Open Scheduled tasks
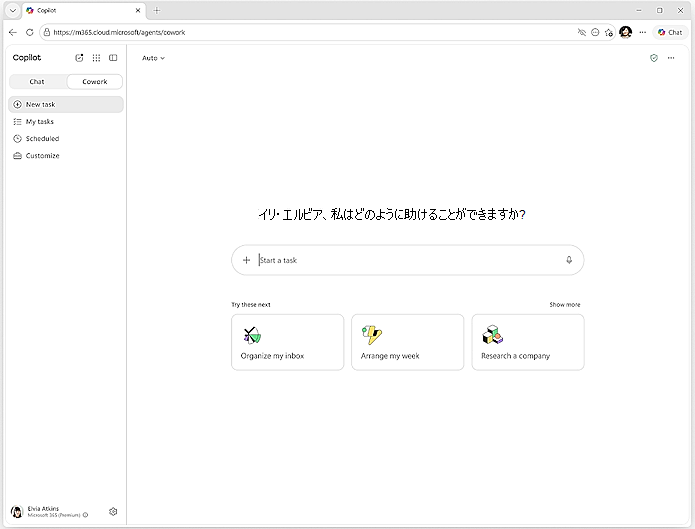This screenshot has height=529, width=695. (66, 138)
